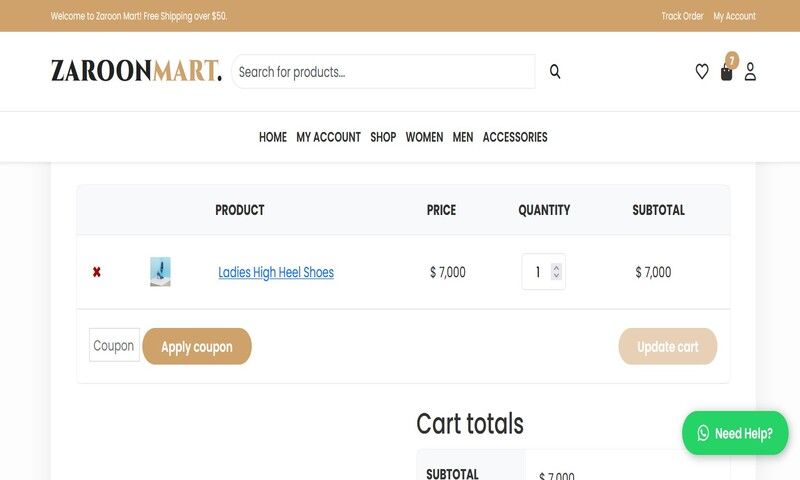Open the wishlist heart icon
The height and width of the screenshot is (480, 800).
click(x=702, y=71)
